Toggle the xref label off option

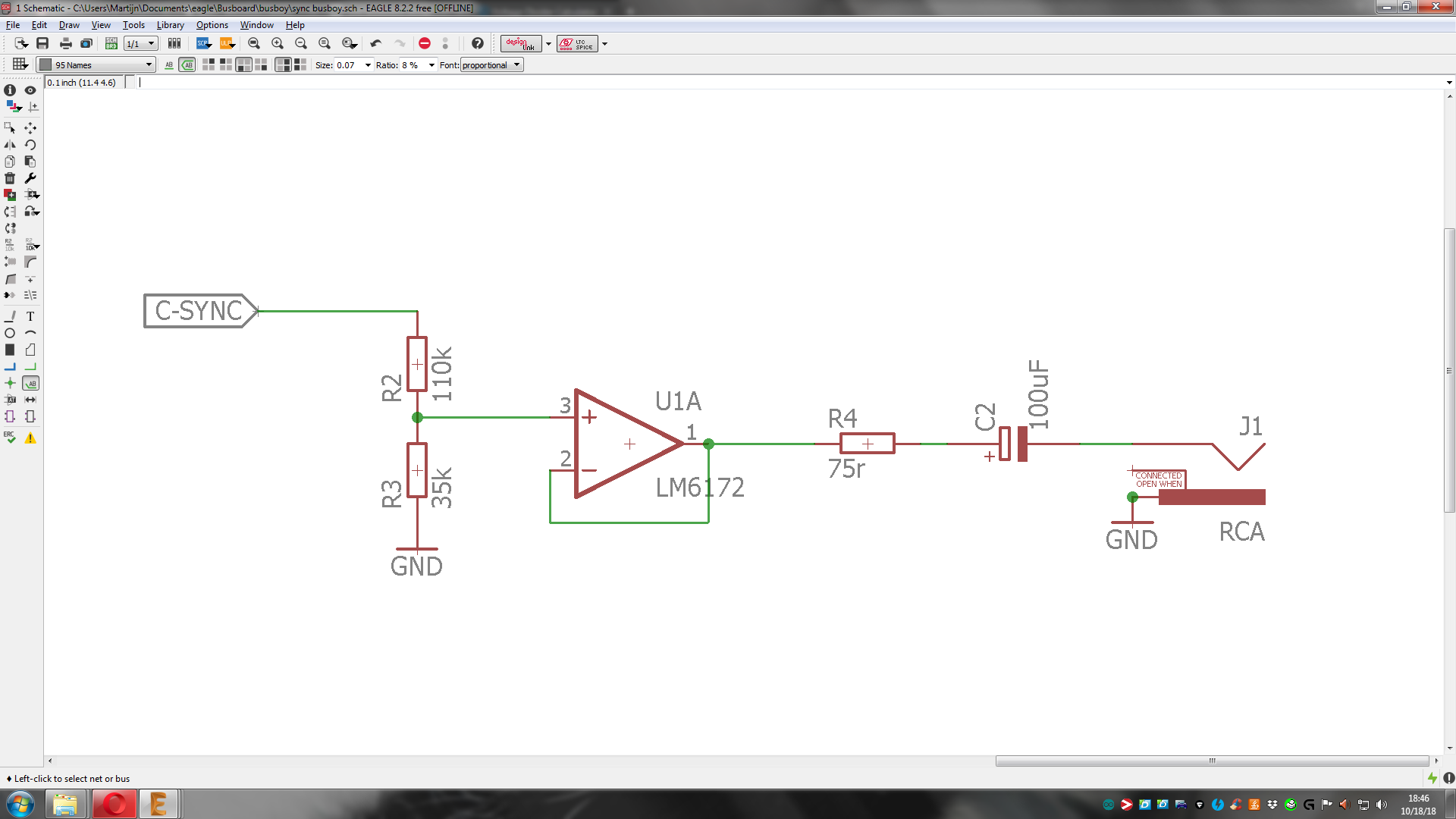point(169,65)
